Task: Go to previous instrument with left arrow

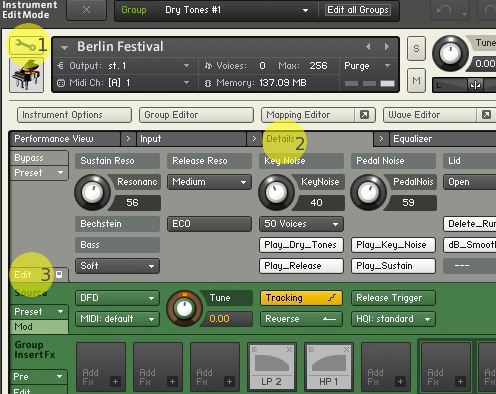Action: point(368,47)
